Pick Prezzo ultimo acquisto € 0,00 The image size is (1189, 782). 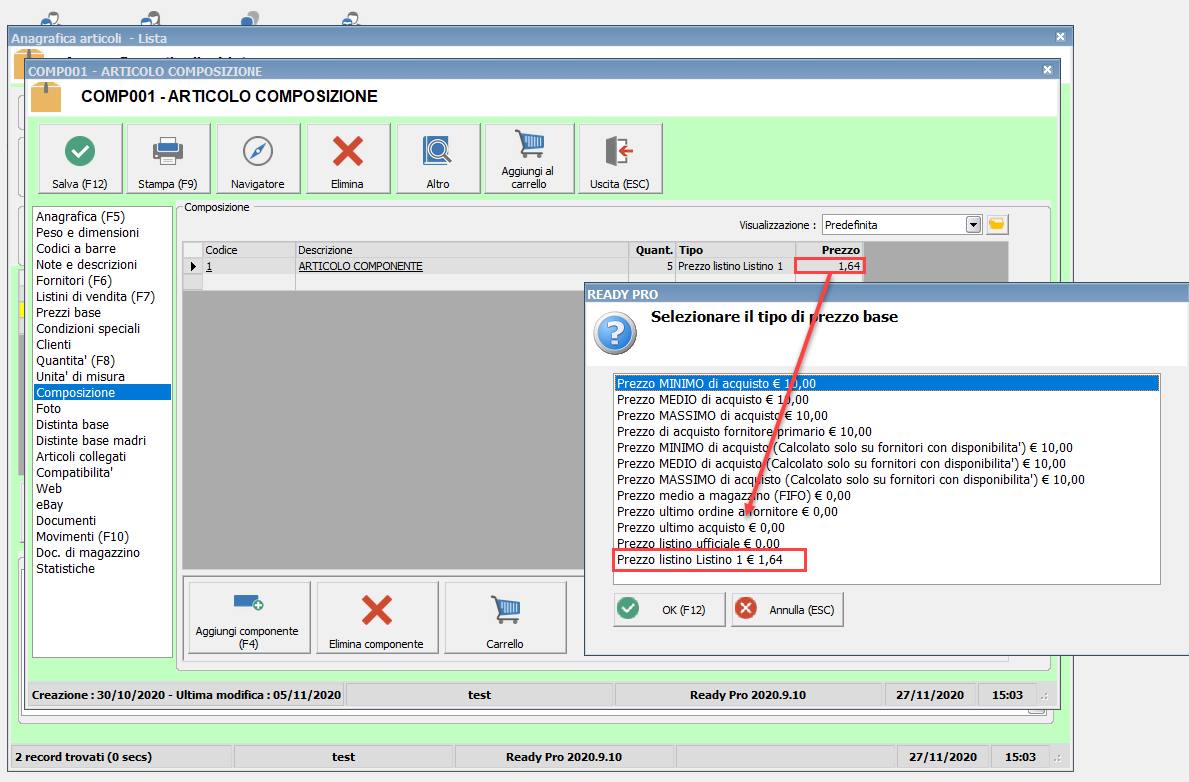pos(886,527)
